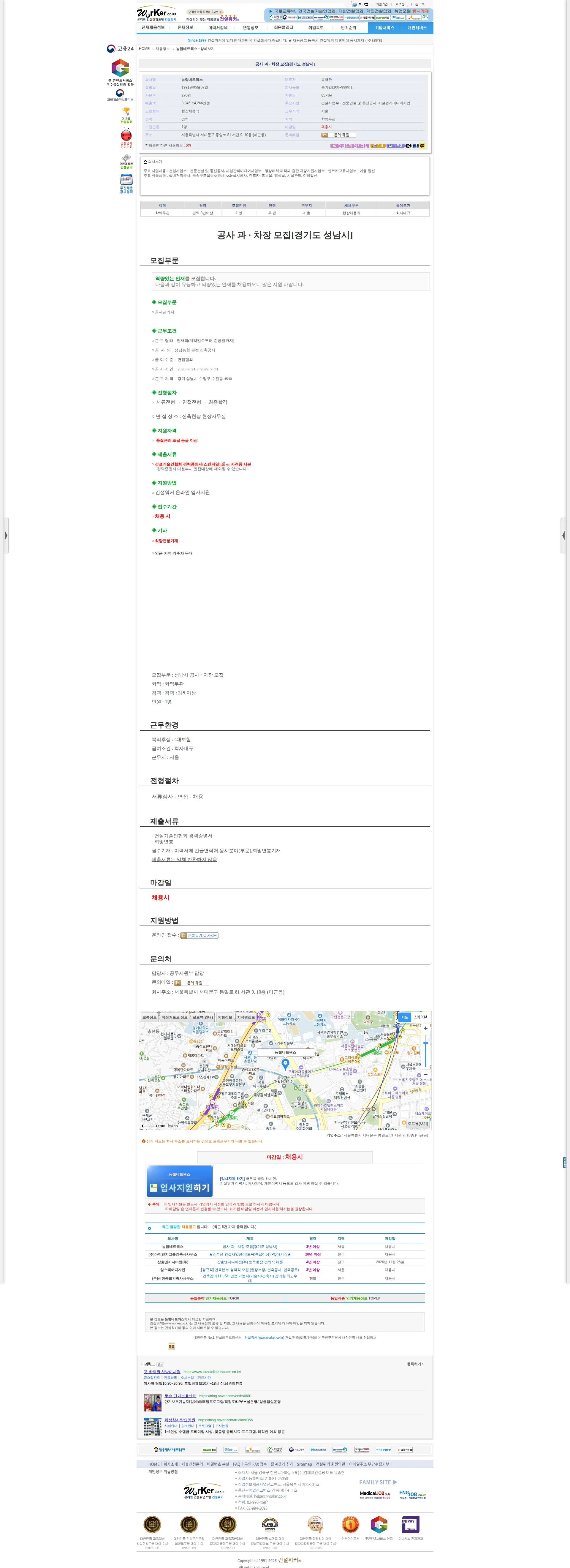This screenshot has width=570, height=1568.
Task: Click the 고용24 sidebar logo
Action: (120, 49)
